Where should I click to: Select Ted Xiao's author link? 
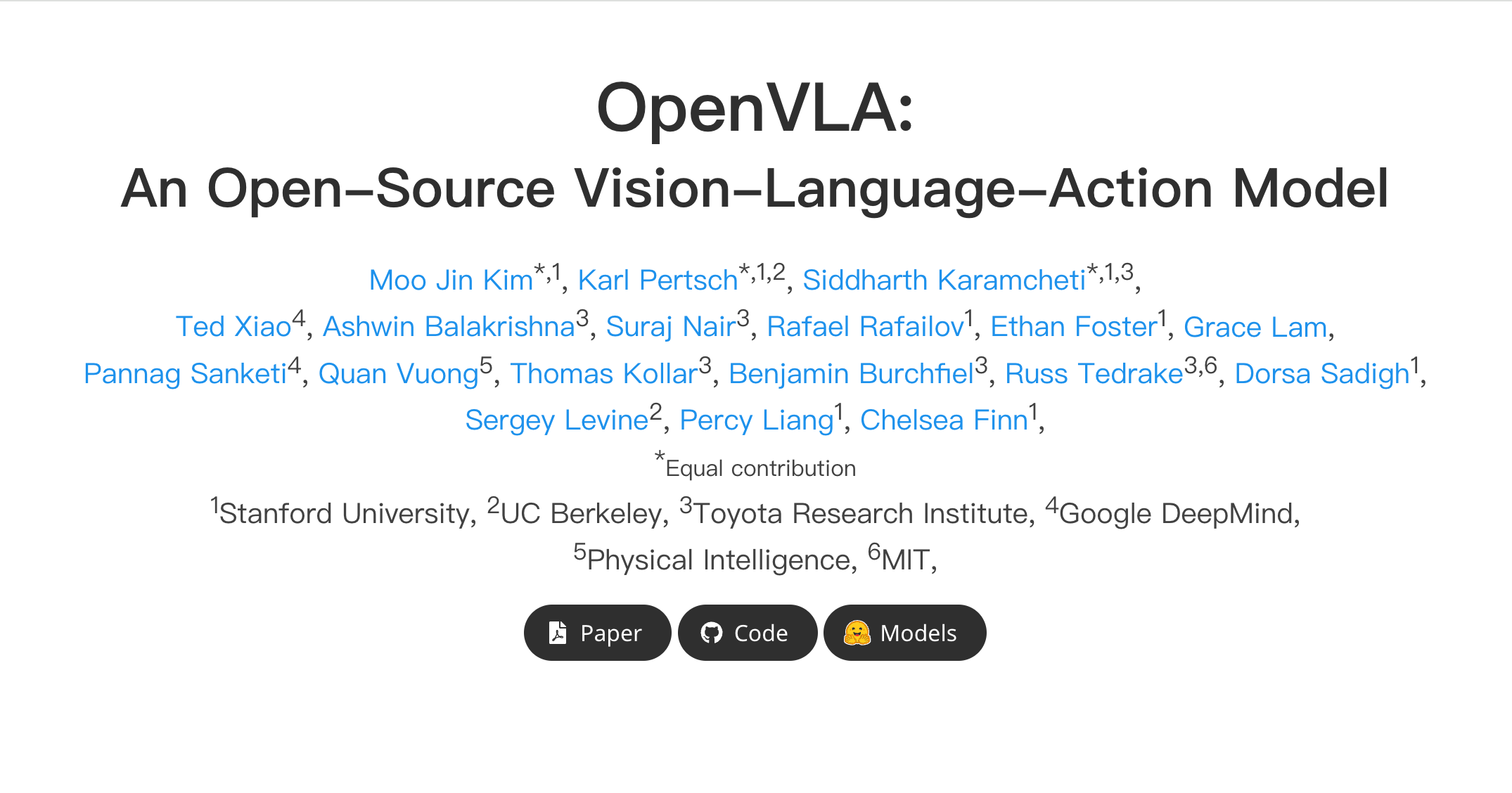click(233, 326)
